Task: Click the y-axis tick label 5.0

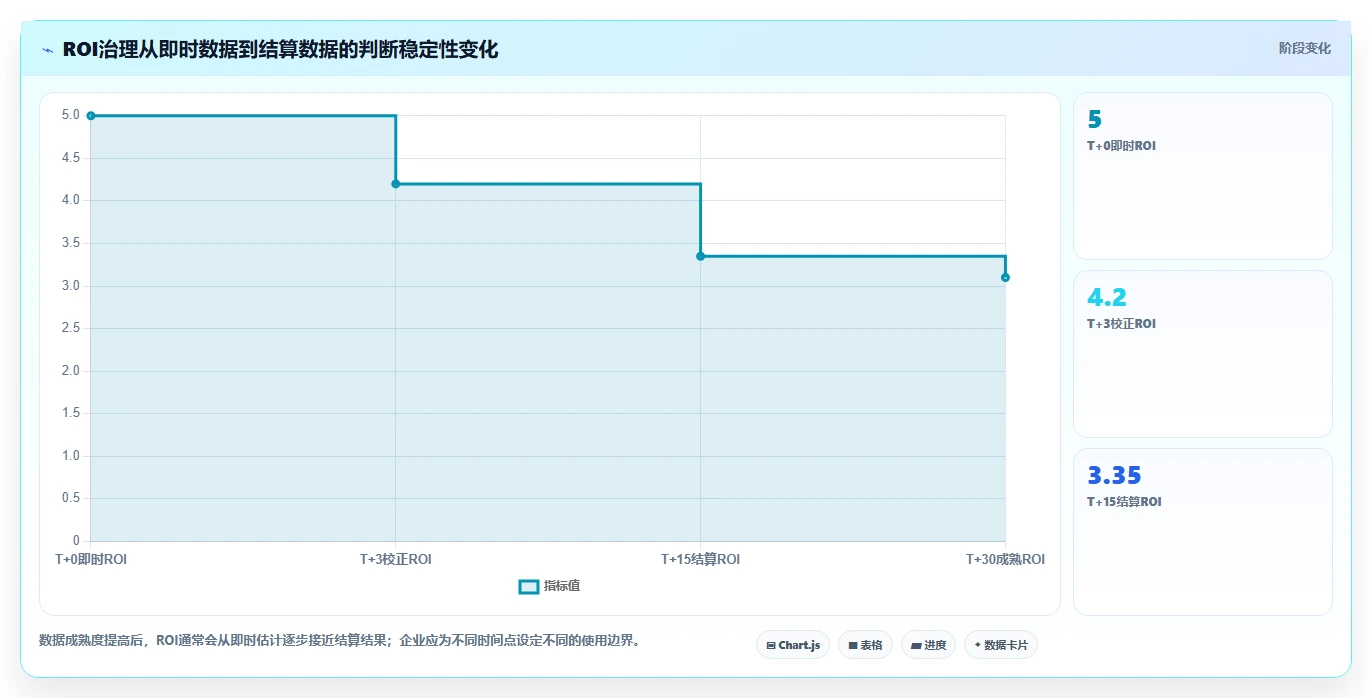Action: tap(71, 115)
